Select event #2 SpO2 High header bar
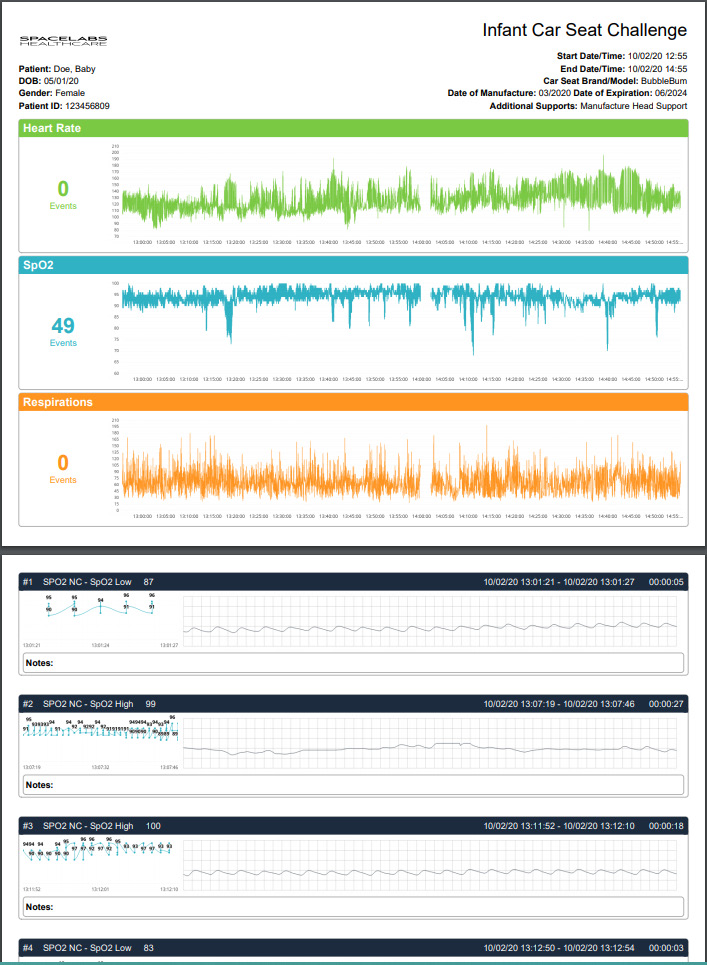The image size is (707, 965). 353,704
